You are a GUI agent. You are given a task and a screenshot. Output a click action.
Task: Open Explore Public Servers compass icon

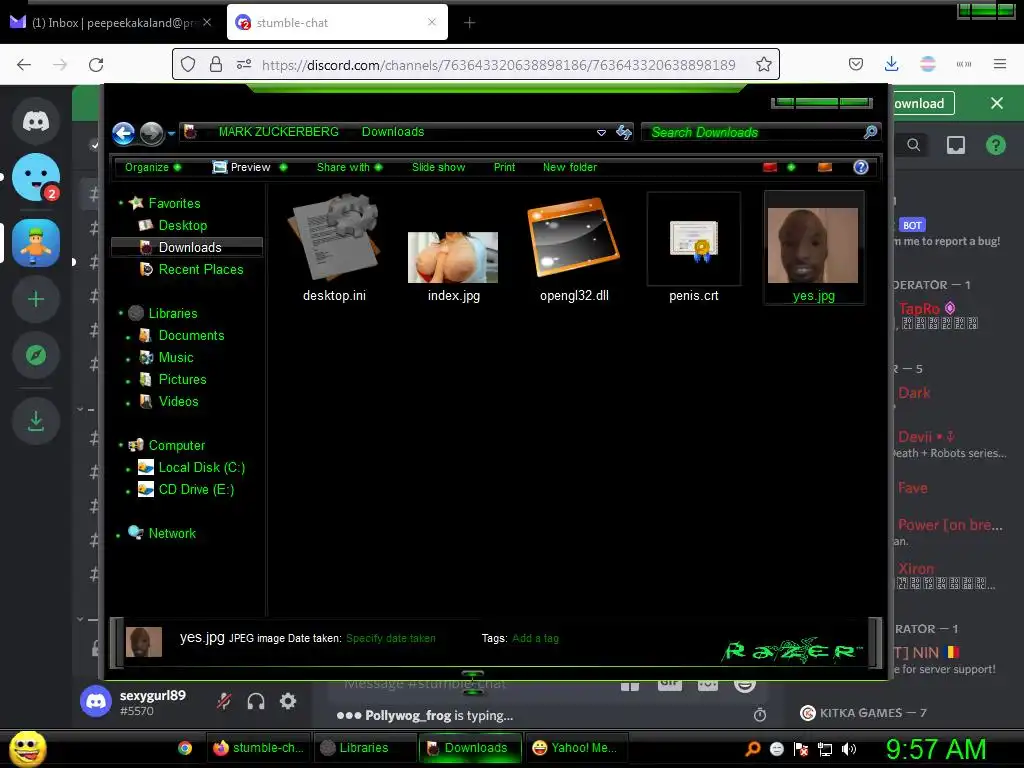click(x=36, y=355)
